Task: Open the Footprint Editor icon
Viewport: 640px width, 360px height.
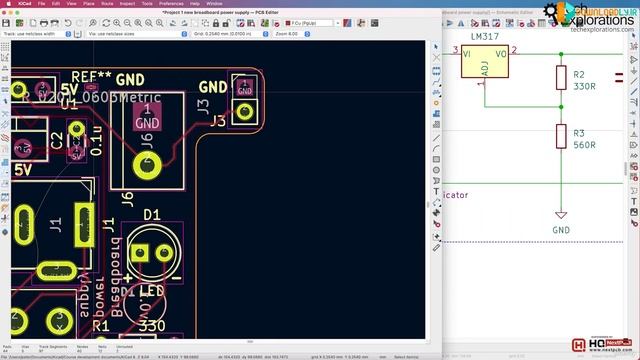Action: pos(240,23)
